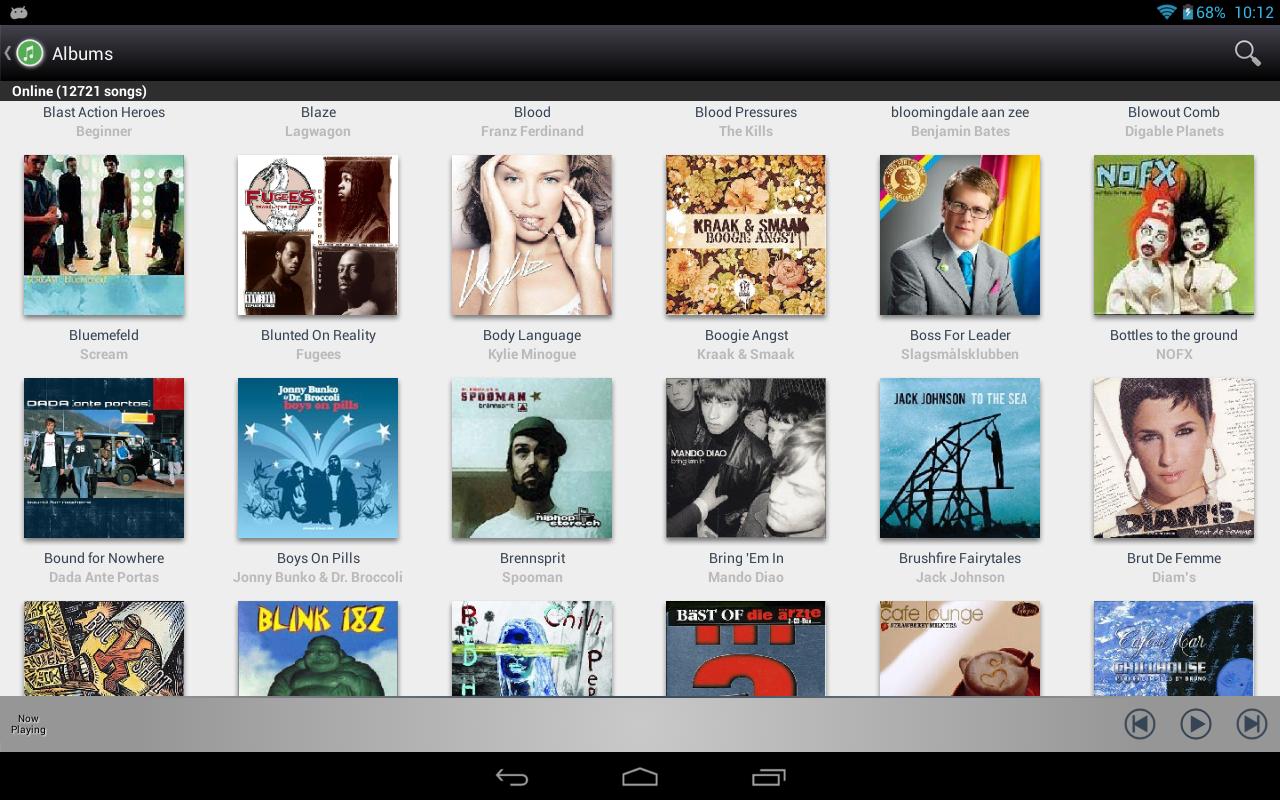Viewport: 1280px width, 800px height.
Task: Open Diam's Brut De Femme cover
Action: pyautogui.click(x=1174, y=458)
